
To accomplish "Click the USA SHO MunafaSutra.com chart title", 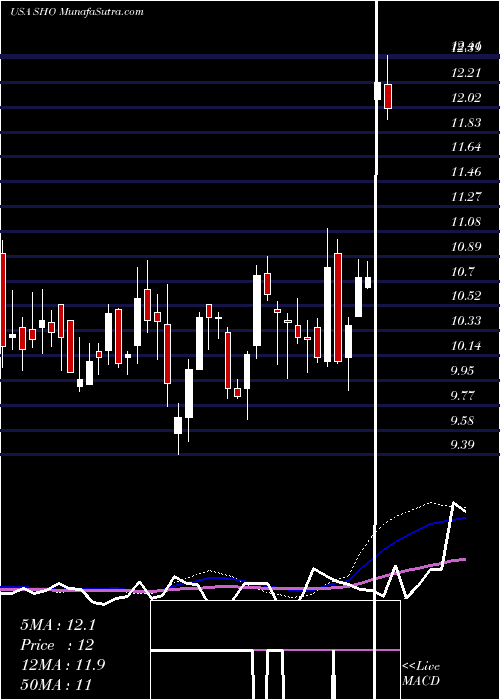I will (x=77, y=12).
